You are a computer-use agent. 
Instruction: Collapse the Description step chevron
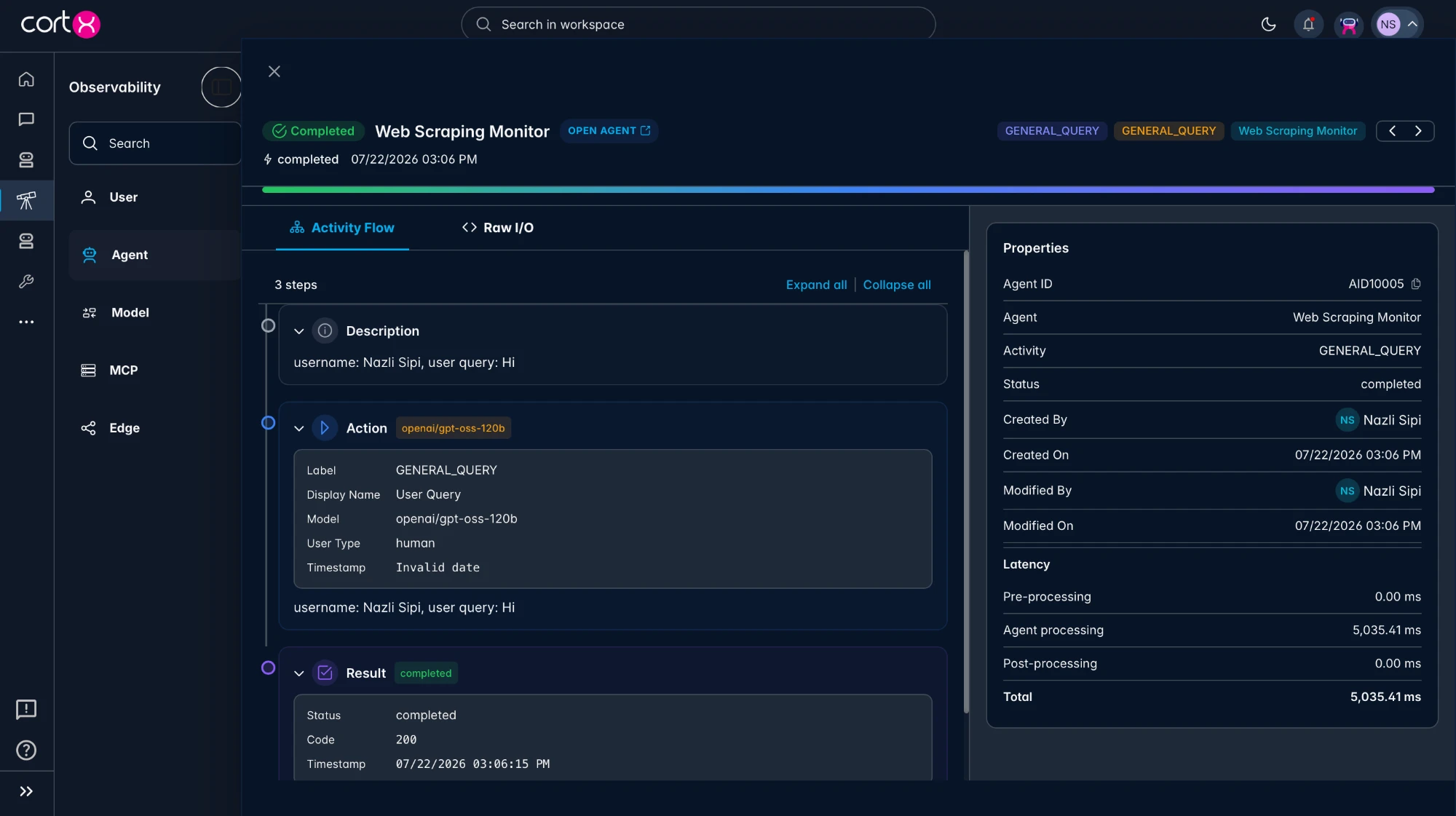point(298,331)
